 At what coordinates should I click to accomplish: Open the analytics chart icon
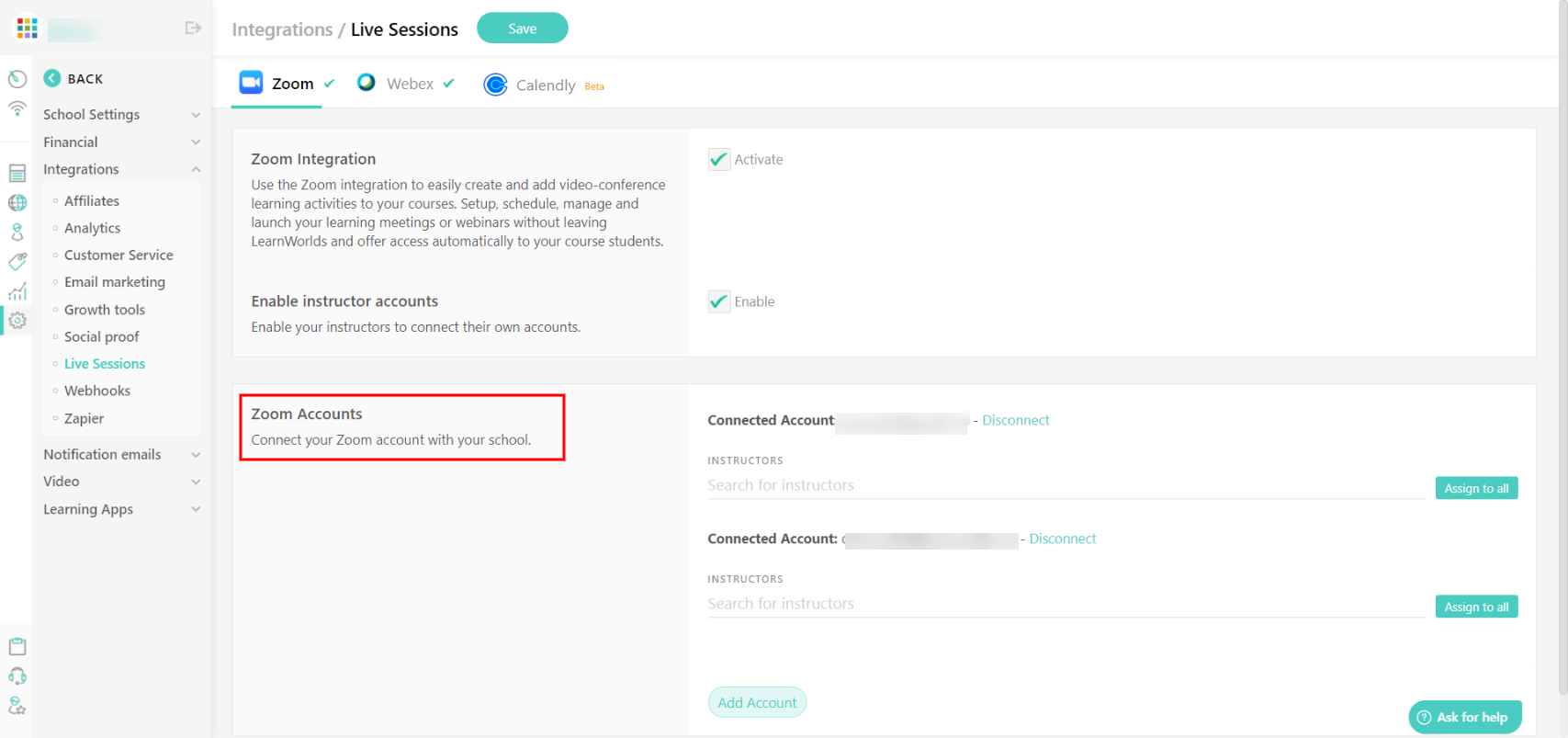pyautogui.click(x=17, y=290)
